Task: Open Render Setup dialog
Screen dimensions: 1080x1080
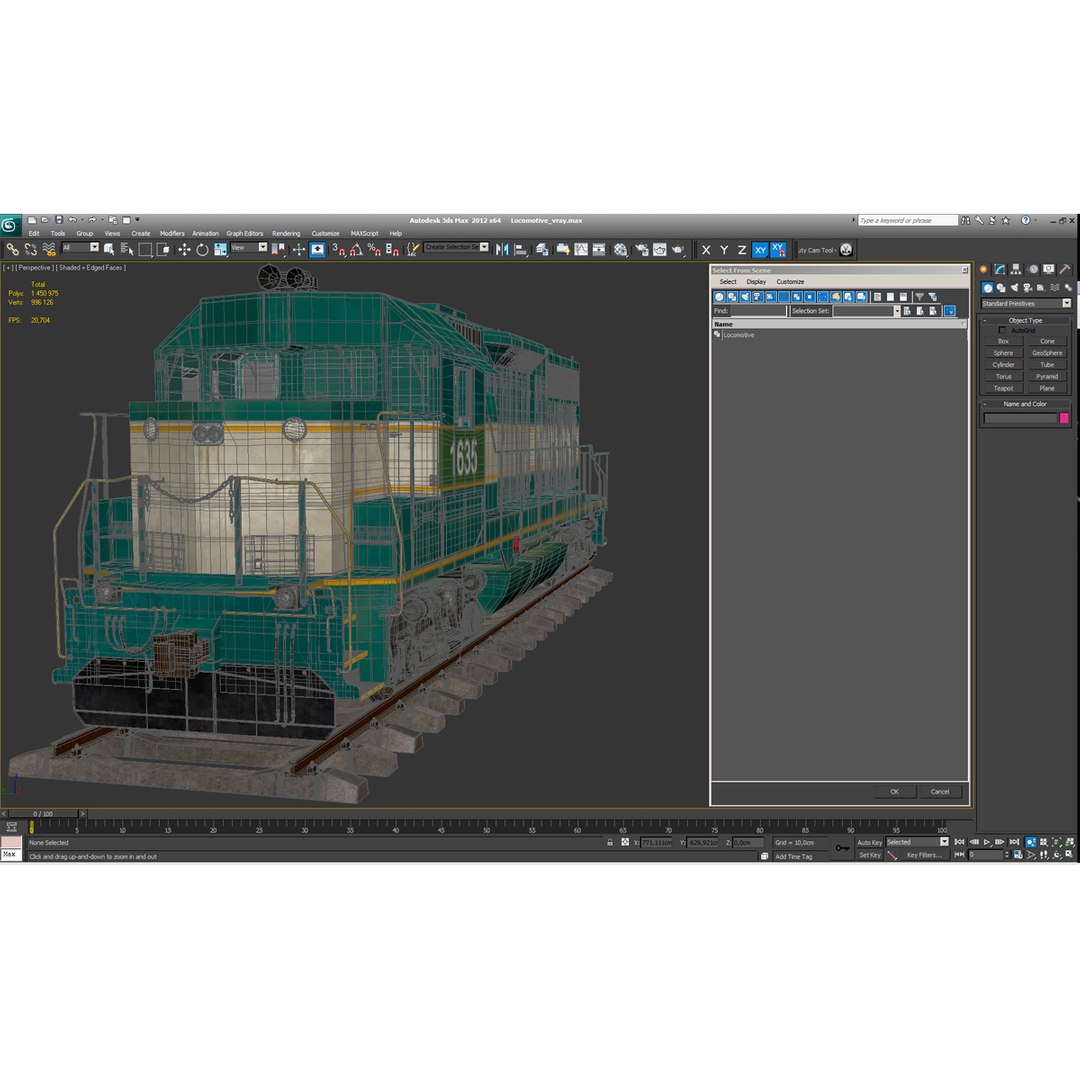Action: [x=642, y=249]
